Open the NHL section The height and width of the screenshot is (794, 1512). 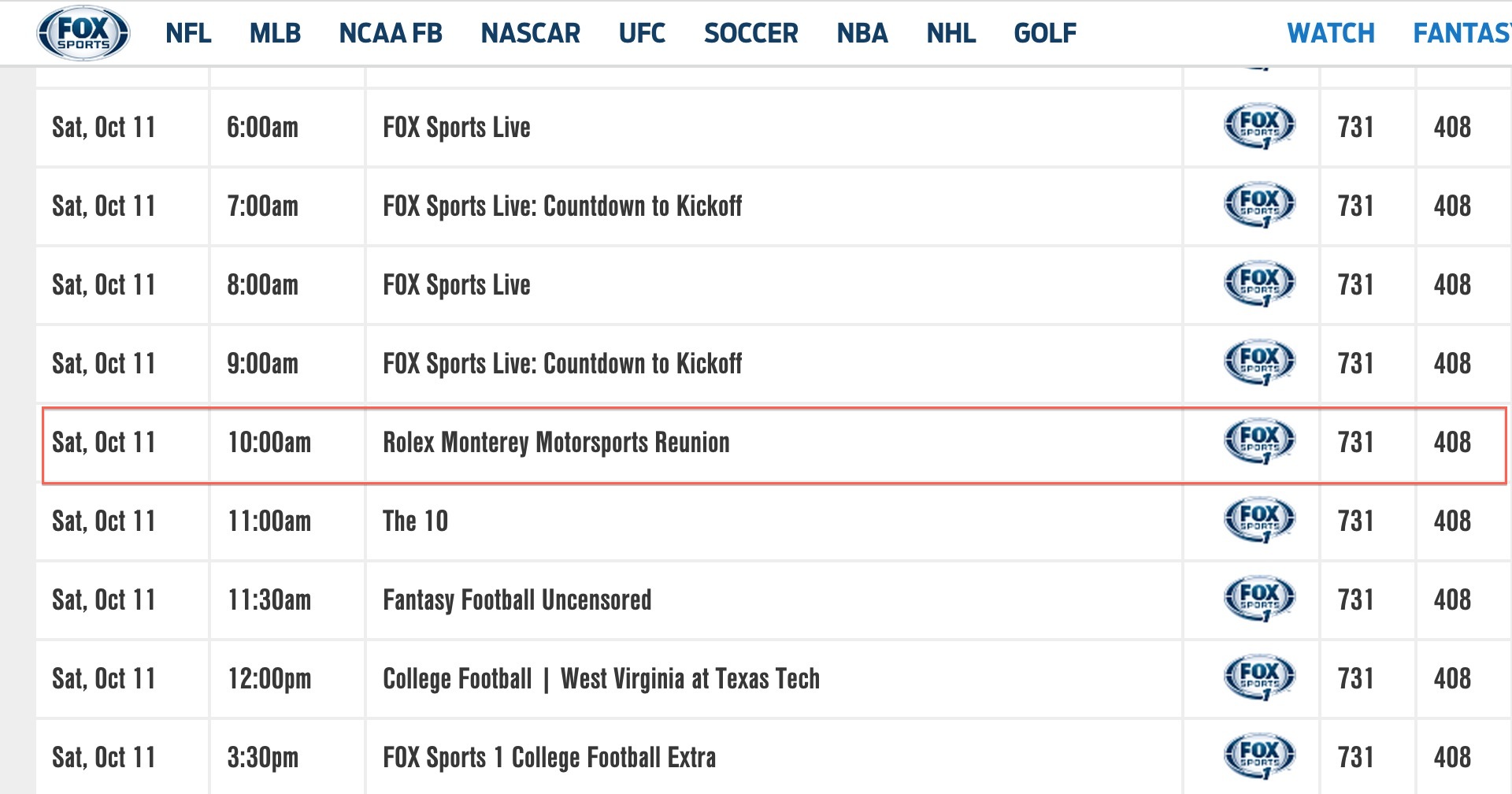pos(951,33)
